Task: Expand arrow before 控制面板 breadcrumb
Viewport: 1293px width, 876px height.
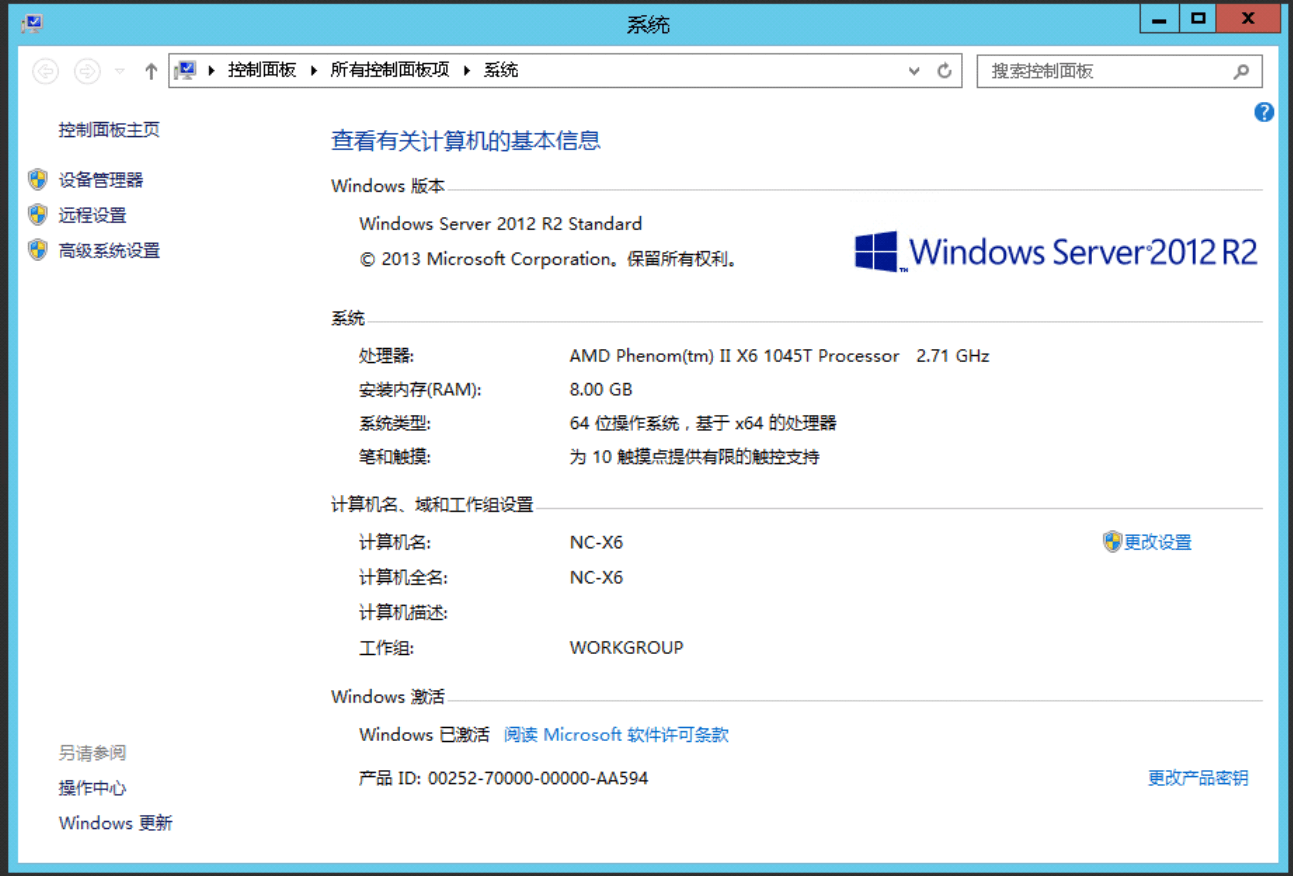Action: tap(212, 70)
